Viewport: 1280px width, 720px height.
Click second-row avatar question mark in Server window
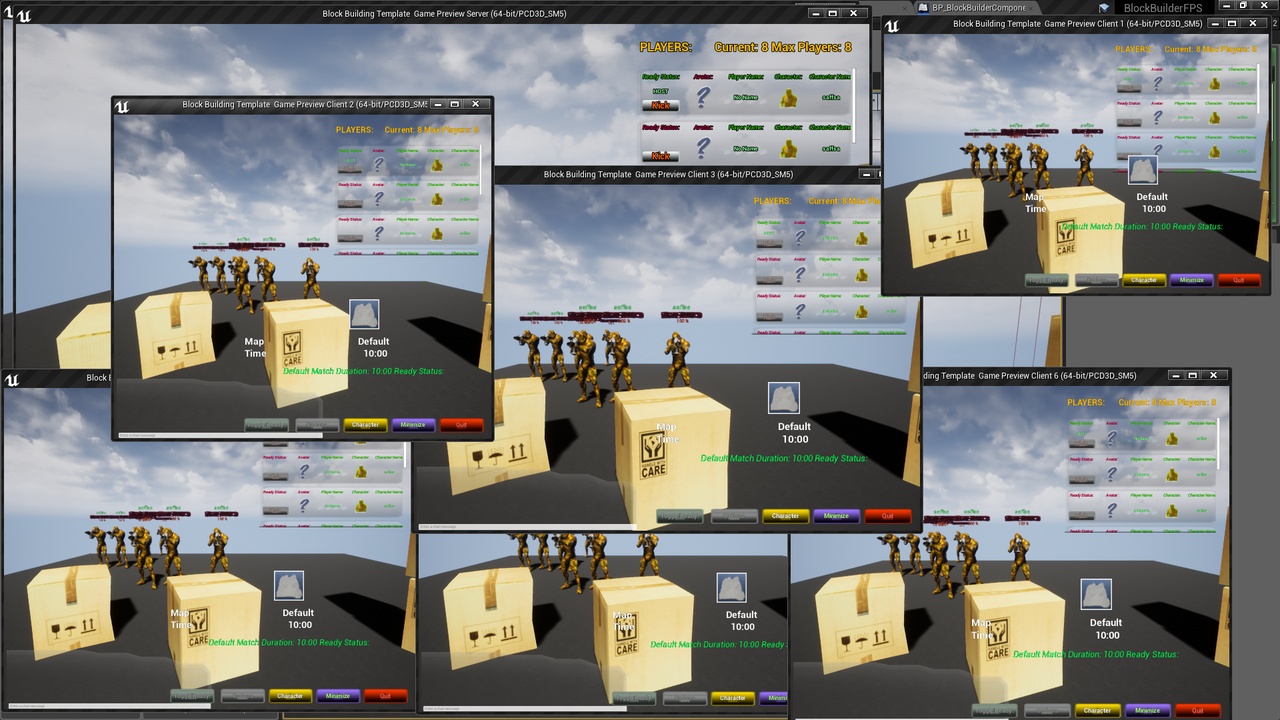click(x=703, y=149)
